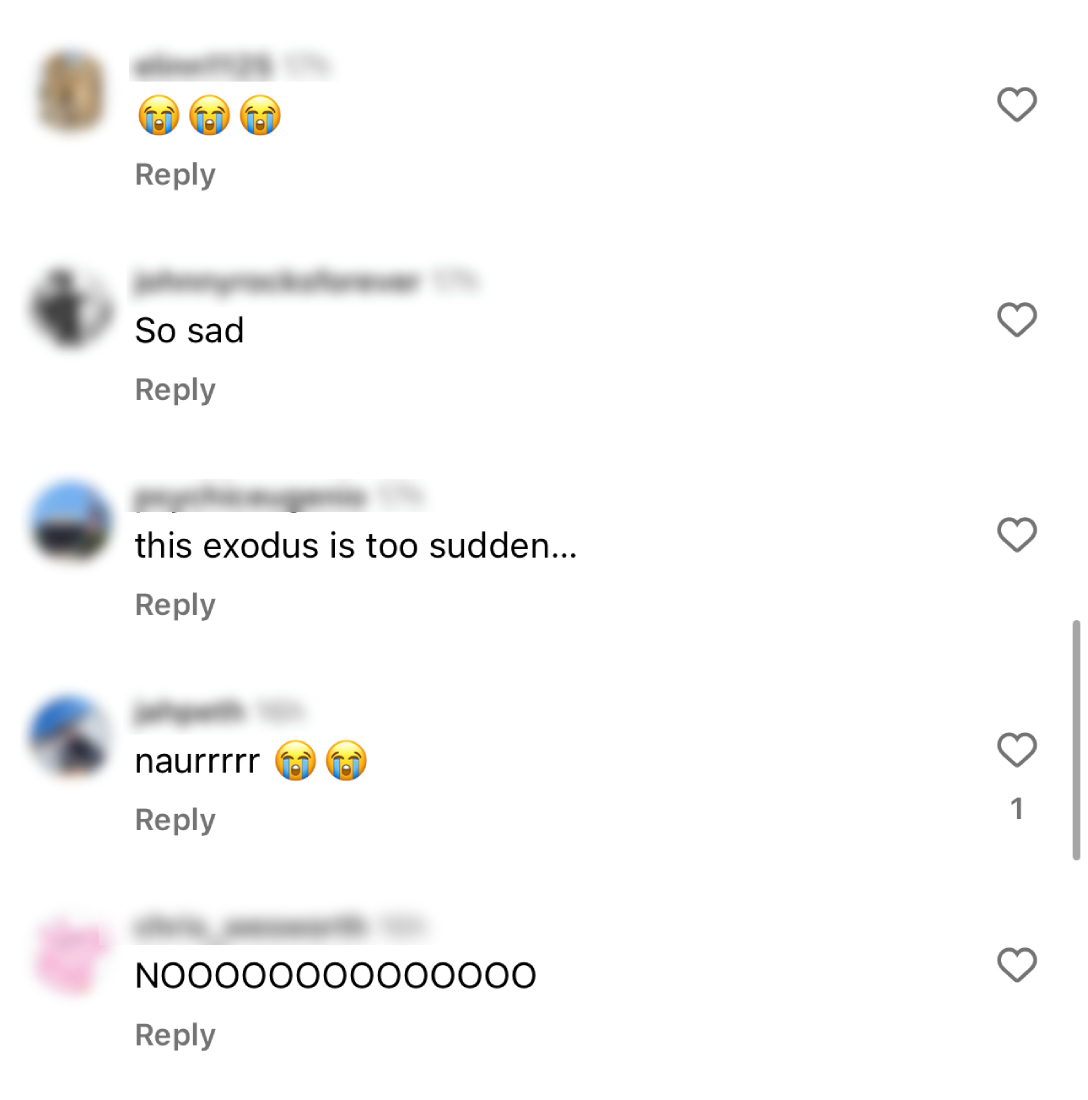The image size is (1088, 1100).
Task: Like the 'NOOOOOOOOOOOOOO' comment
Action: coord(1016,965)
